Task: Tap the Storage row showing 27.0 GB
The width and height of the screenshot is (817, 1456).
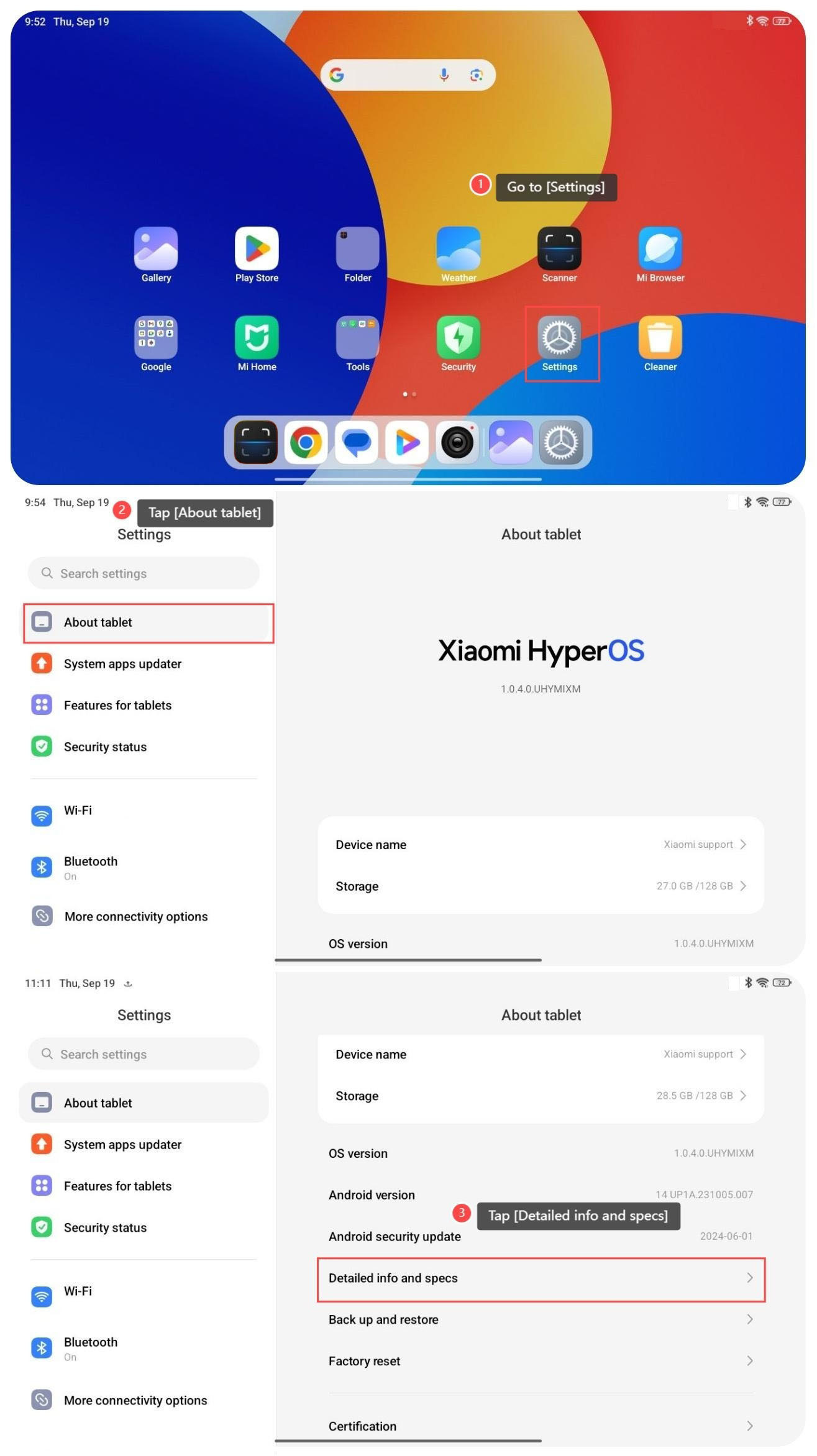Action: click(541, 886)
